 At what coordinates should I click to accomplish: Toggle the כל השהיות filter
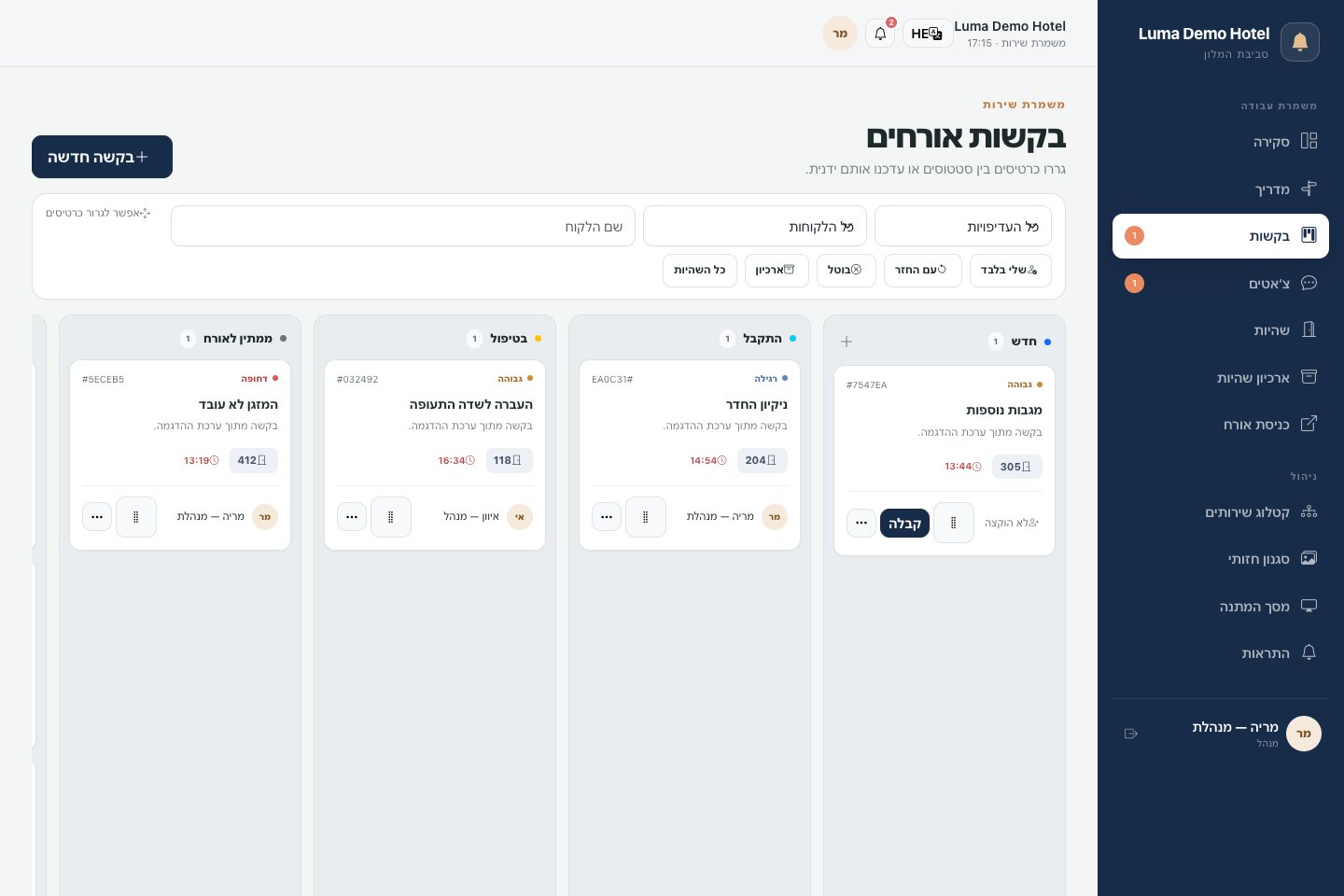700,271
